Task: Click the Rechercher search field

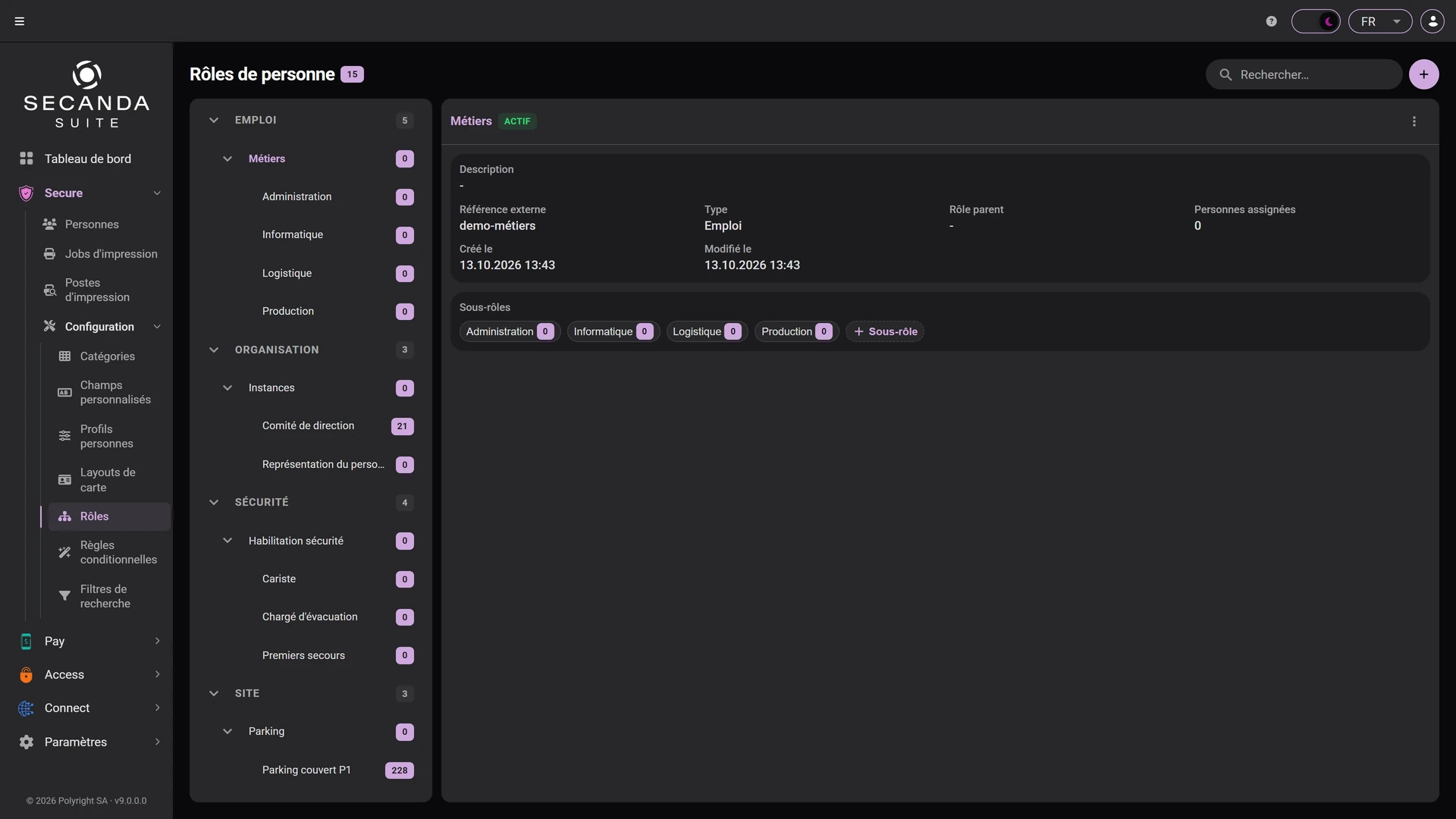Action: (x=1304, y=74)
